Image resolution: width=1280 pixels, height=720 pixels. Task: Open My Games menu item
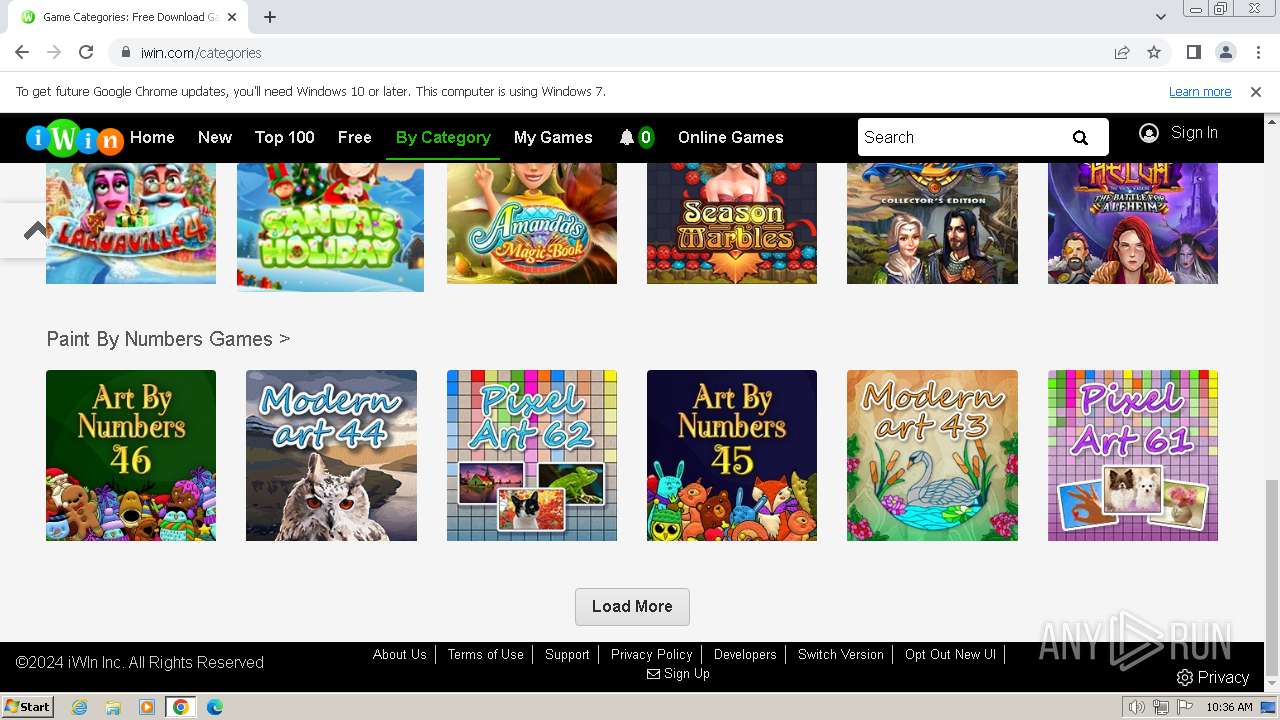(553, 138)
